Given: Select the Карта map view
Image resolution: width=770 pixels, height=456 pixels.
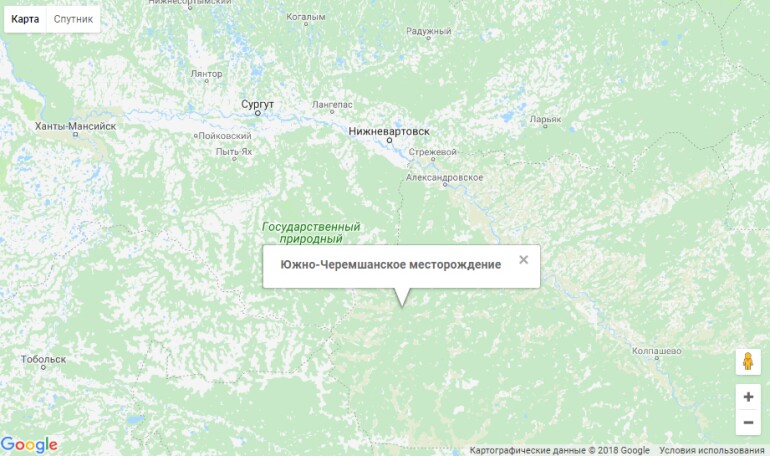Looking at the screenshot, I should 25,20.
